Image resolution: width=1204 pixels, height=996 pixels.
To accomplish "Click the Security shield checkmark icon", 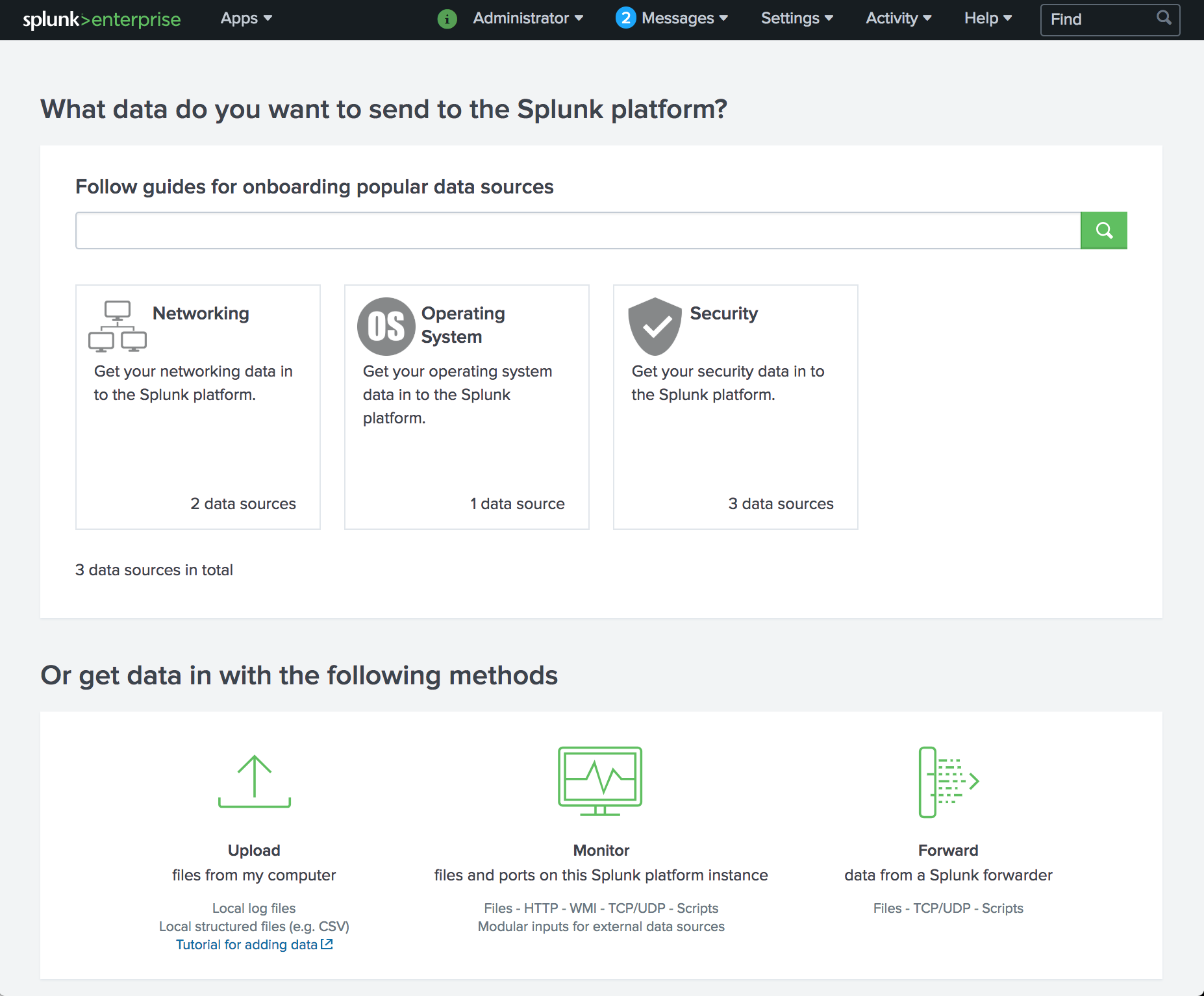I will [x=655, y=326].
